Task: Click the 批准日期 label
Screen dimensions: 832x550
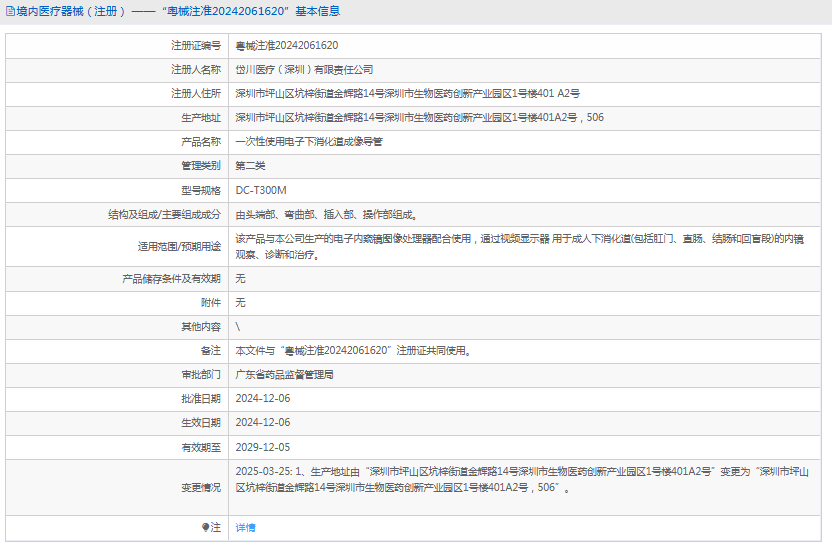Action: (x=201, y=398)
